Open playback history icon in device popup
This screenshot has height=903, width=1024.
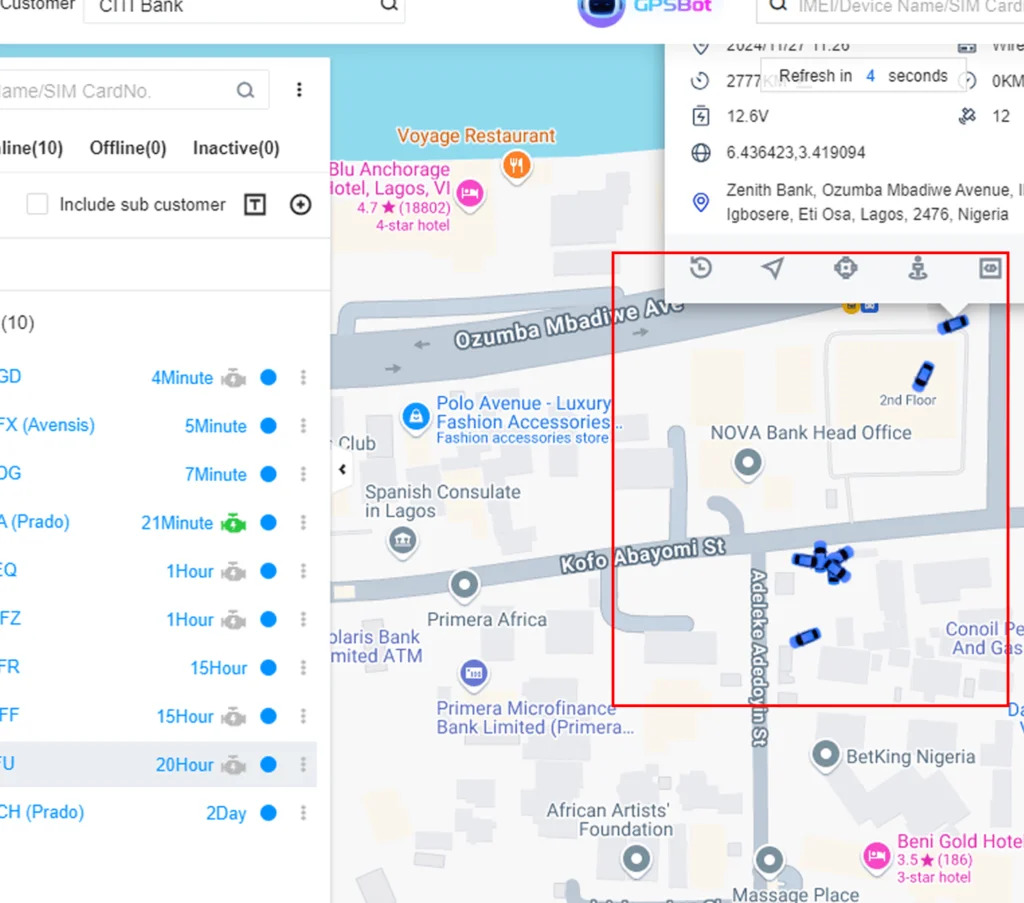click(x=701, y=268)
